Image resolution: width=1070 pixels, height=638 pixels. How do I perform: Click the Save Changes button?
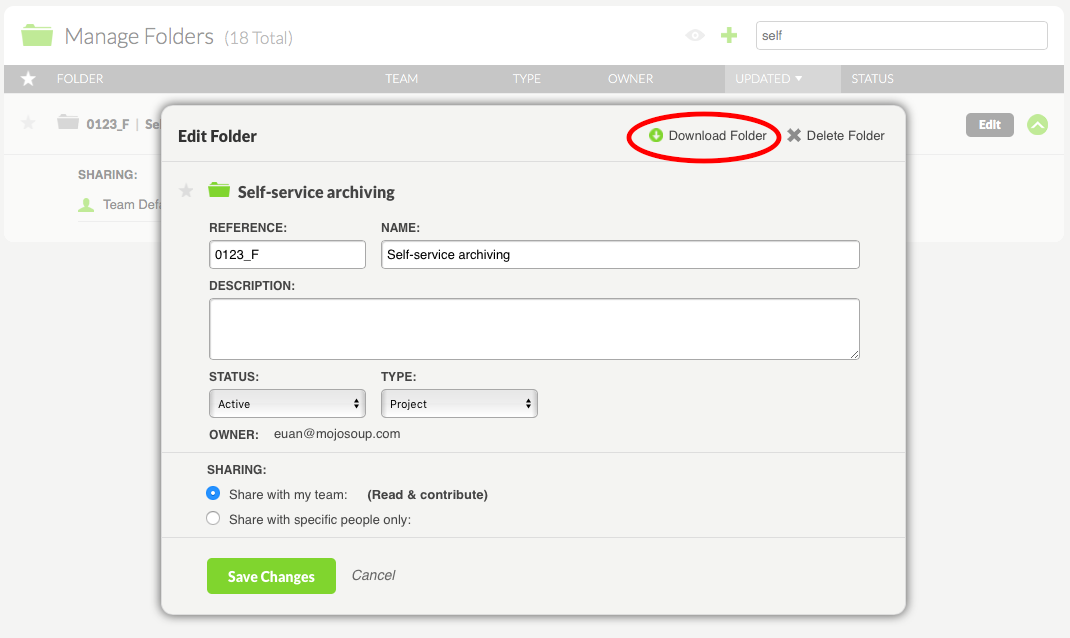coord(271,576)
